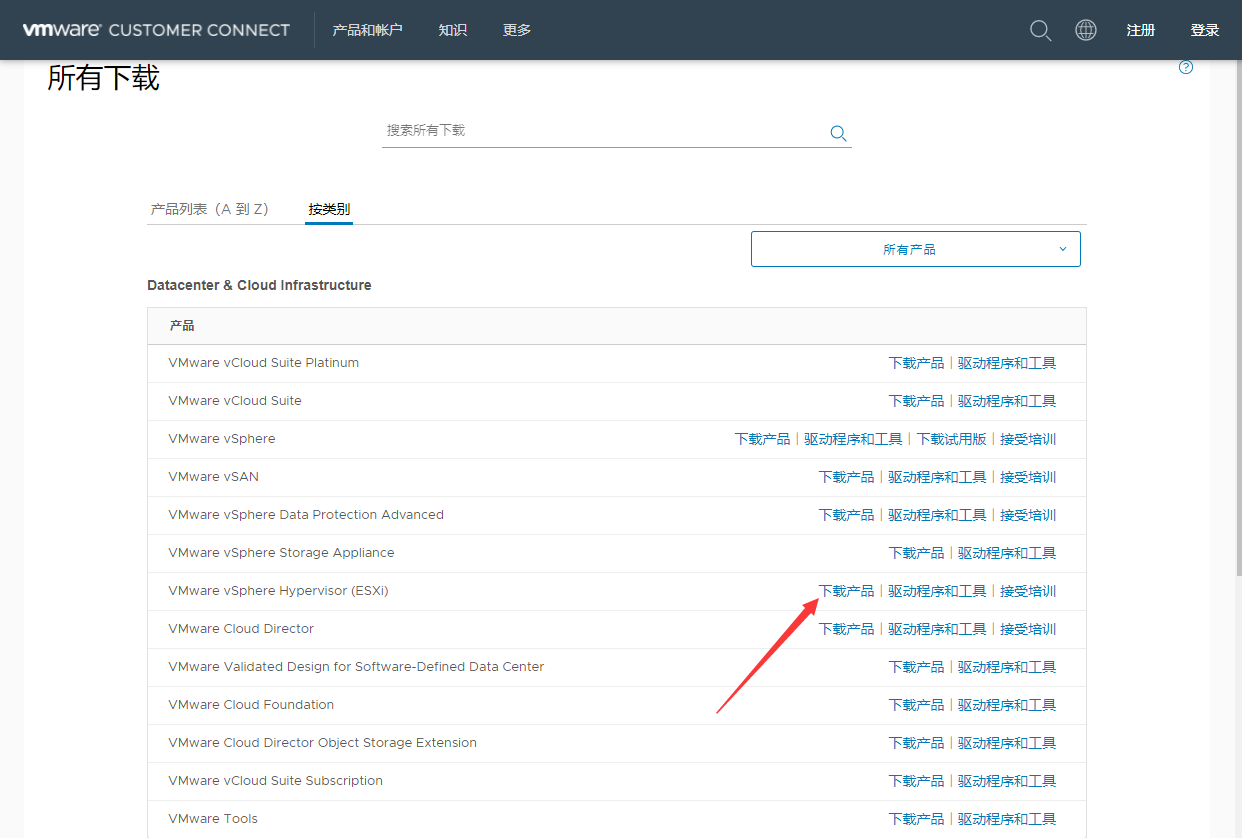Click the 注册 link
Image resolution: width=1242 pixels, height=838 pixels.
coord(1141,30)
